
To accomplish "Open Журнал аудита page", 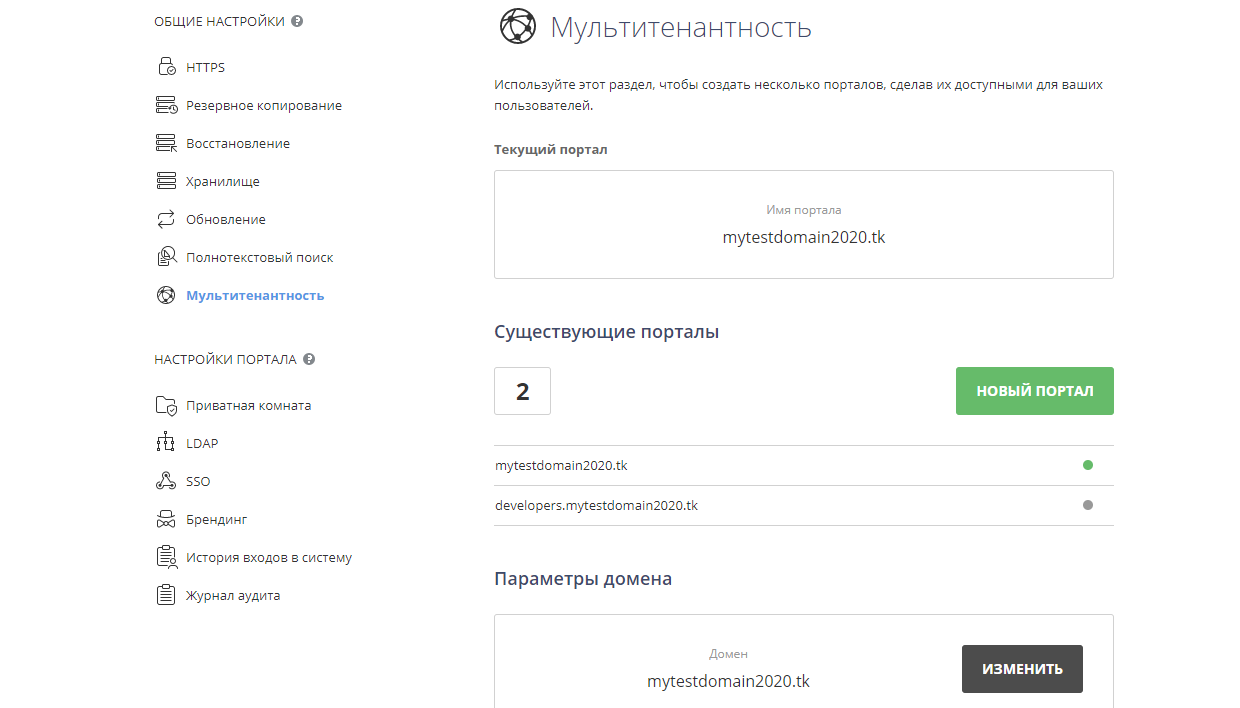I will 233,595.
